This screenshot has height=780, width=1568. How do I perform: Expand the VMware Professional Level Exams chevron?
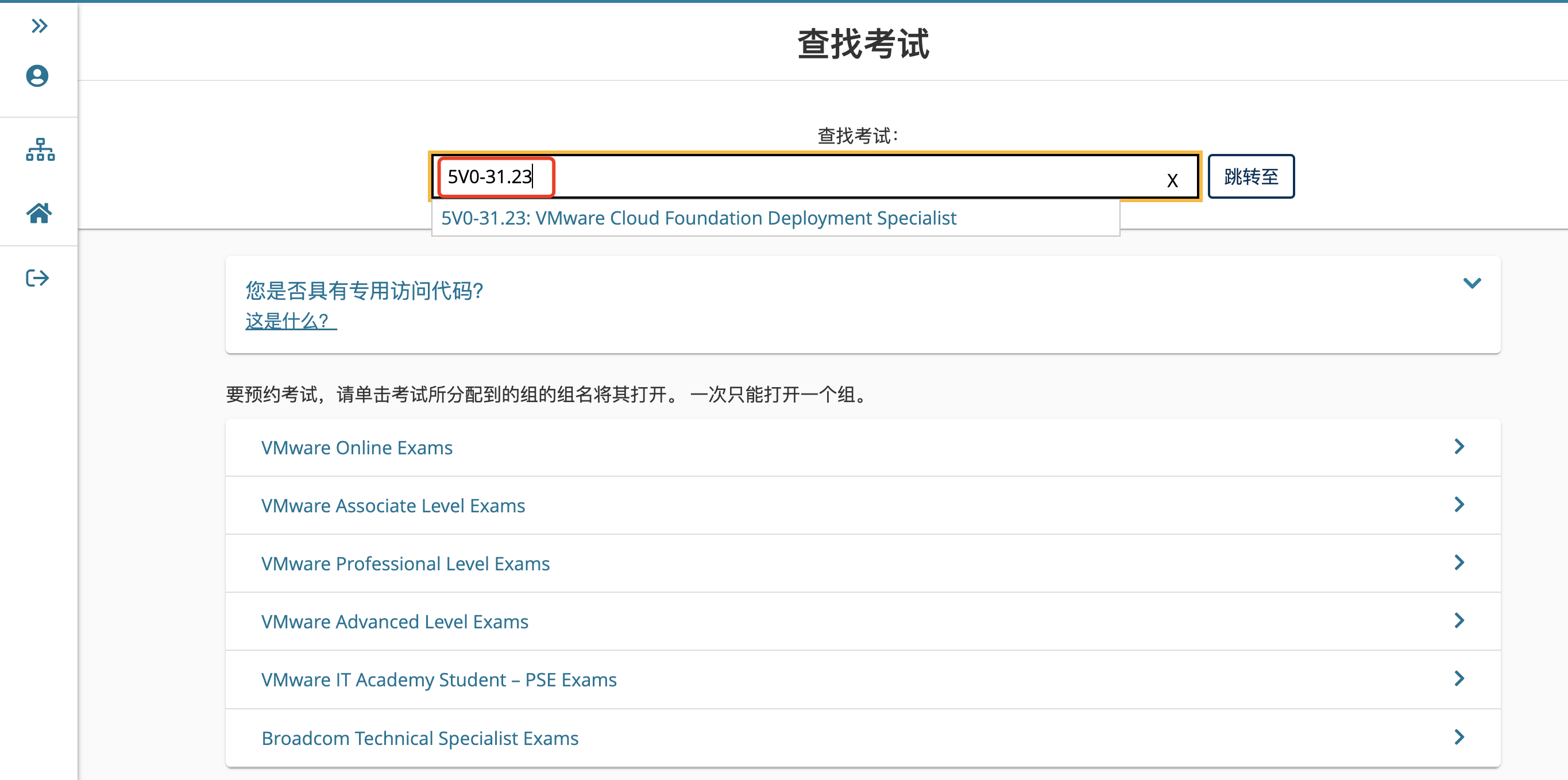pos(1459,562)
